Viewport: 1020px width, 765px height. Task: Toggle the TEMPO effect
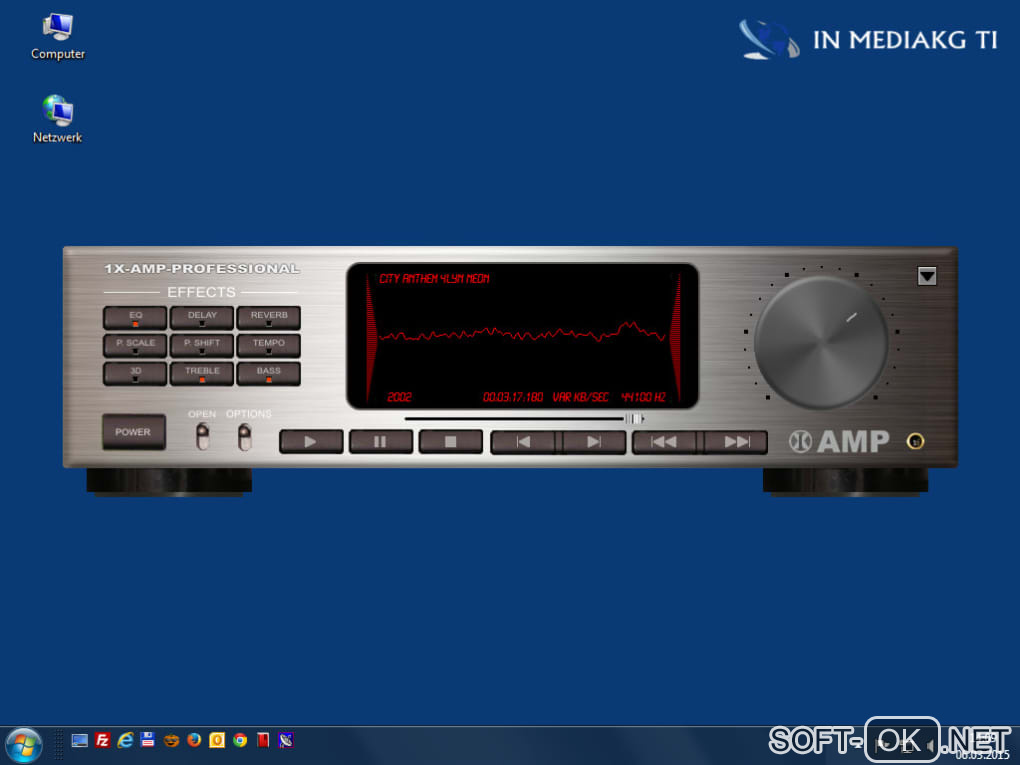click(x=269, y=346)
